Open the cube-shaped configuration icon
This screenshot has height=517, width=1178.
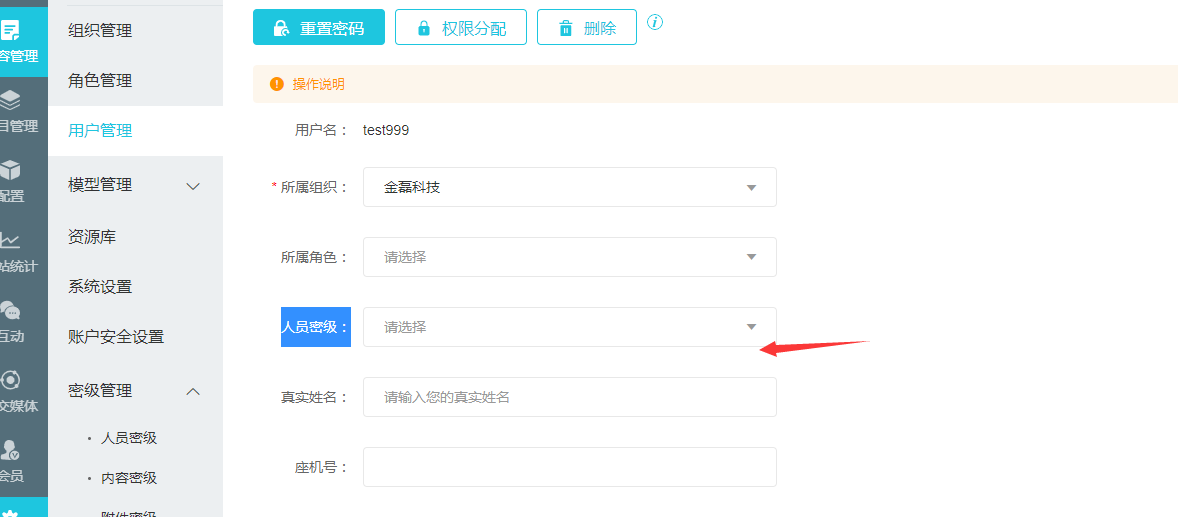click(x=10, y=170)
